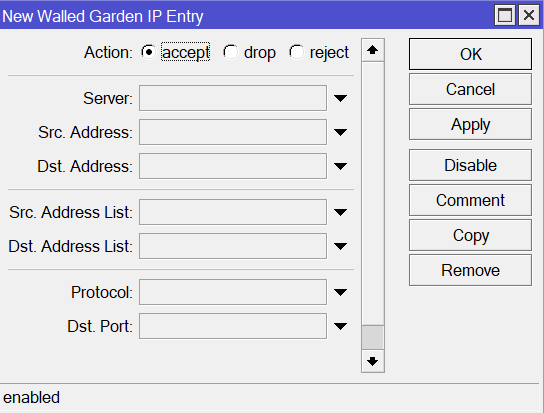Select the accept action radio button
544x413 pixels.
(148, 52)
